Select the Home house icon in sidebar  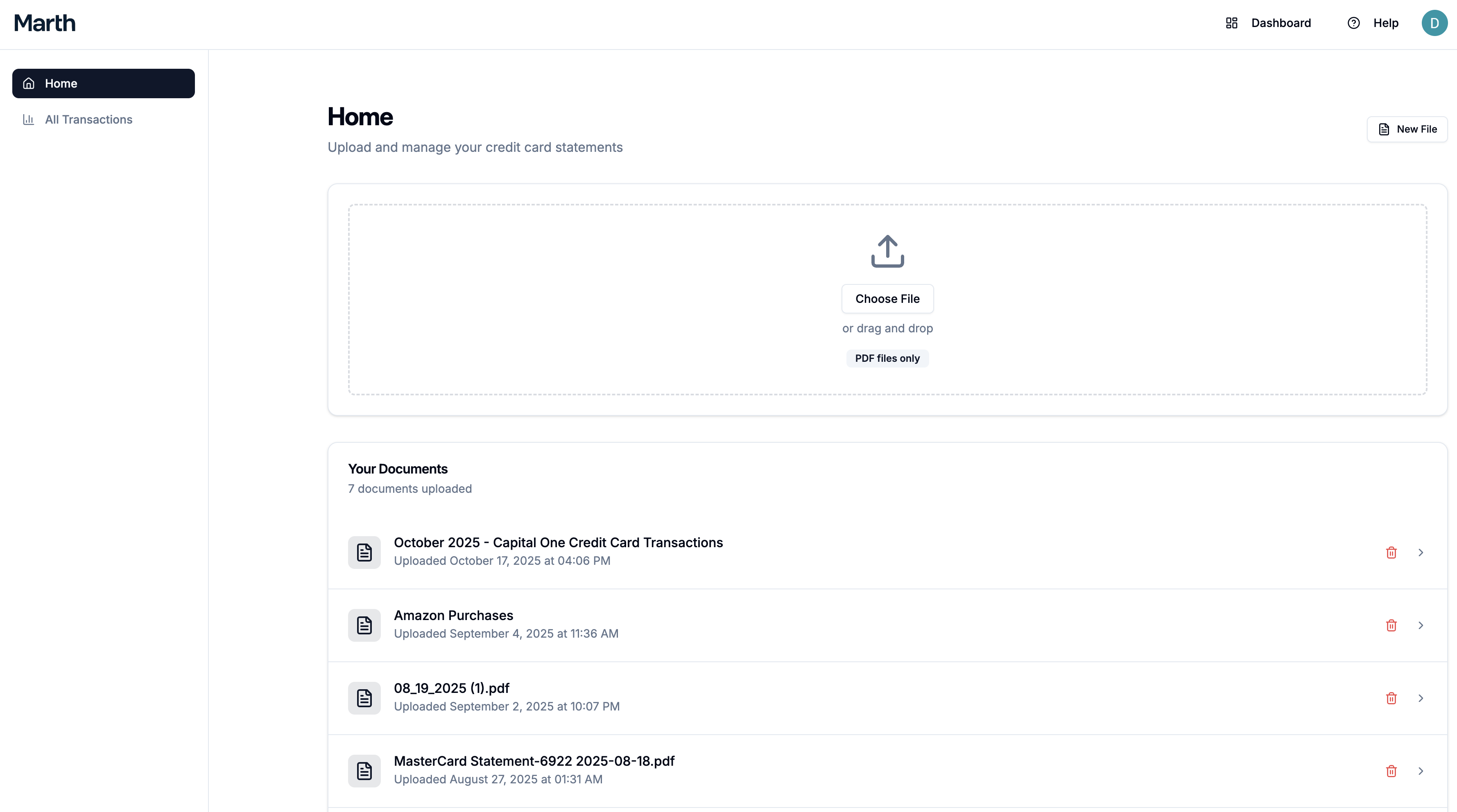pos(29,83)
